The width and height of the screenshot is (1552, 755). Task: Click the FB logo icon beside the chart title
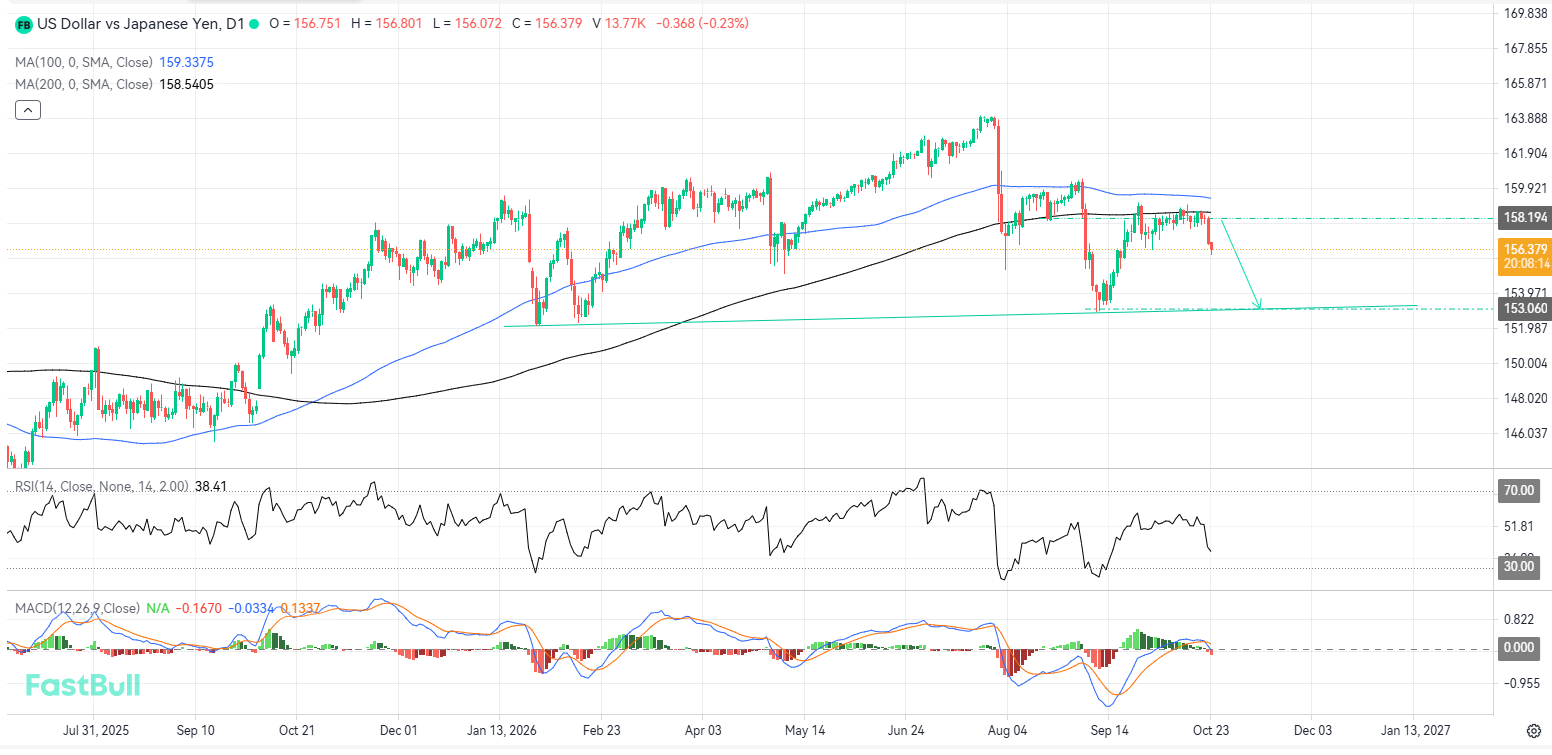pyautogui.click(x=24, y=24)
